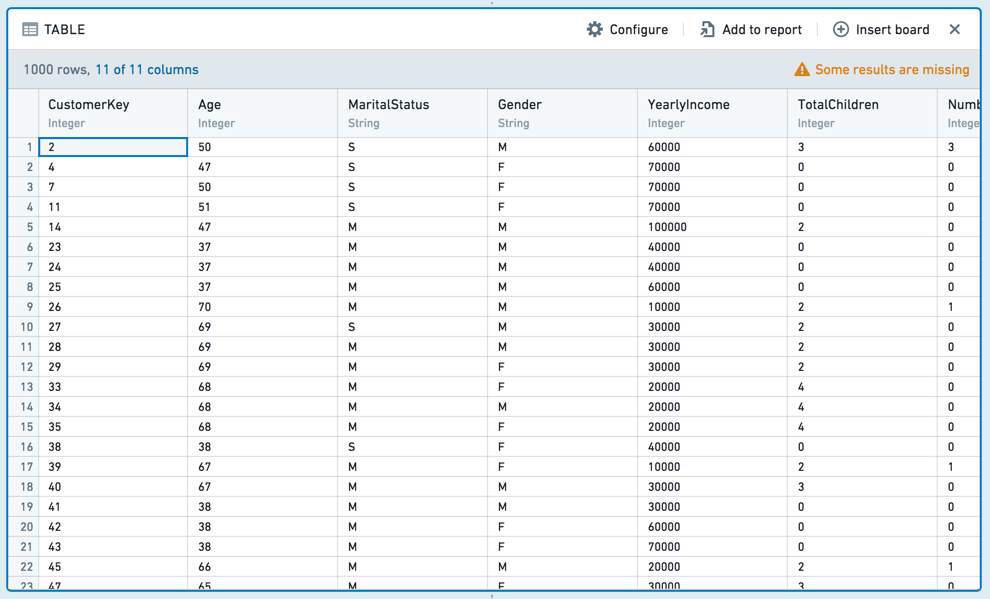Screen dimensions: 990x599
Task: Click the Add to report label
Action: [x=761, y=30]
